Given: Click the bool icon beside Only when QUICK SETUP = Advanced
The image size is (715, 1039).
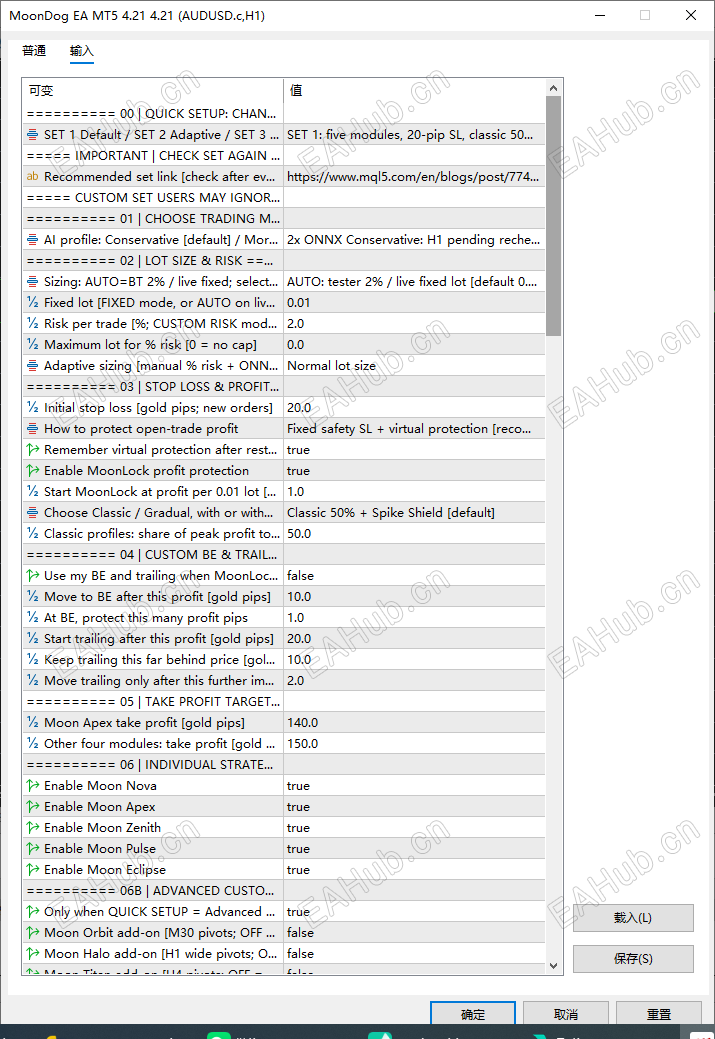Looking at the screenshot, I should point(32,911).
